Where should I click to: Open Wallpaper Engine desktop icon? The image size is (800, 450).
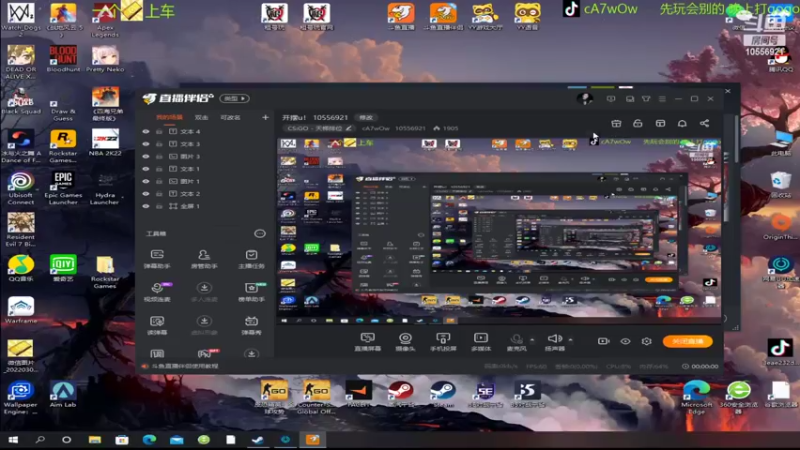[x=21, y=398]
